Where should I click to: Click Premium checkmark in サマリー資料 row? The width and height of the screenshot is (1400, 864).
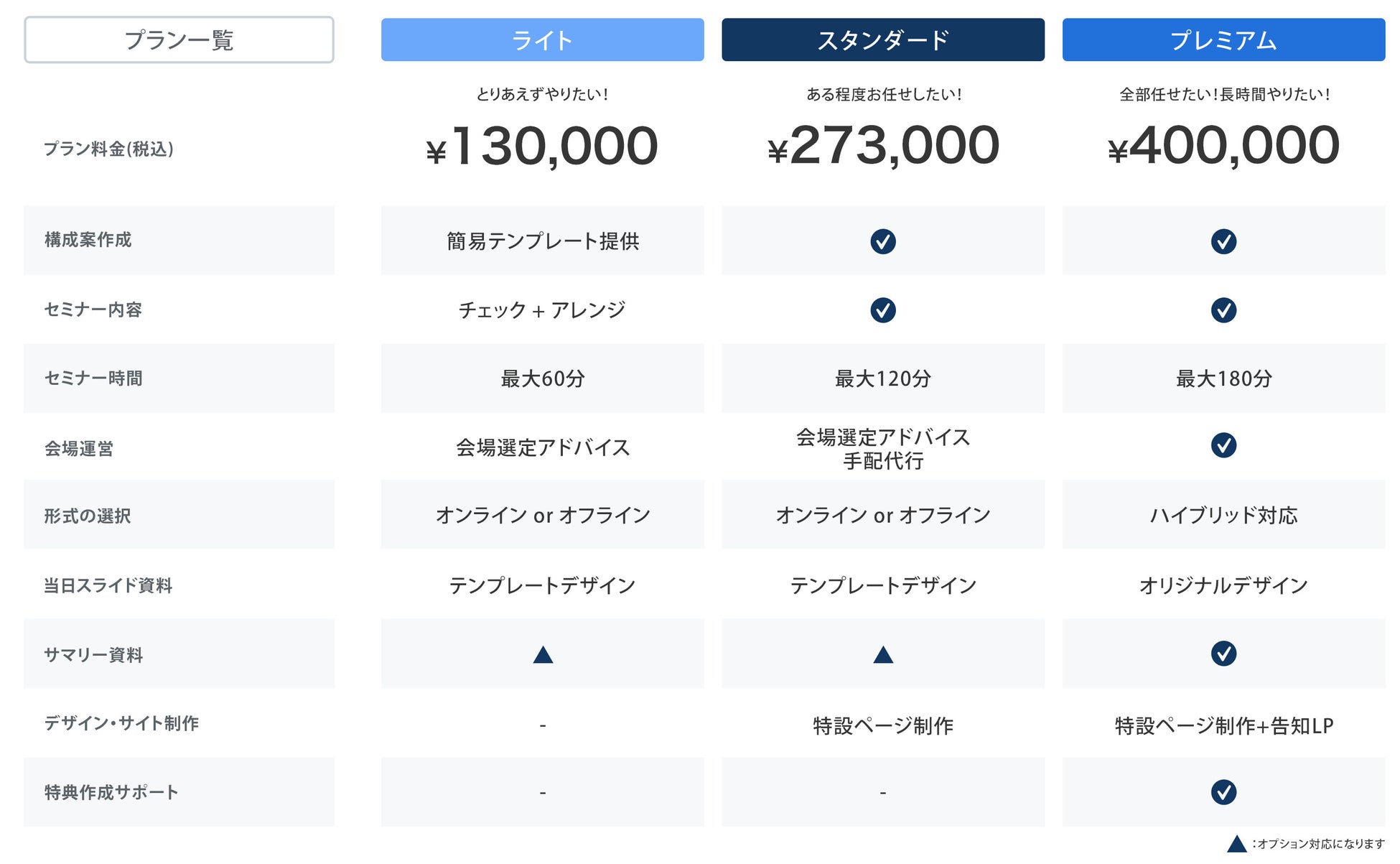click(1223, 654)
